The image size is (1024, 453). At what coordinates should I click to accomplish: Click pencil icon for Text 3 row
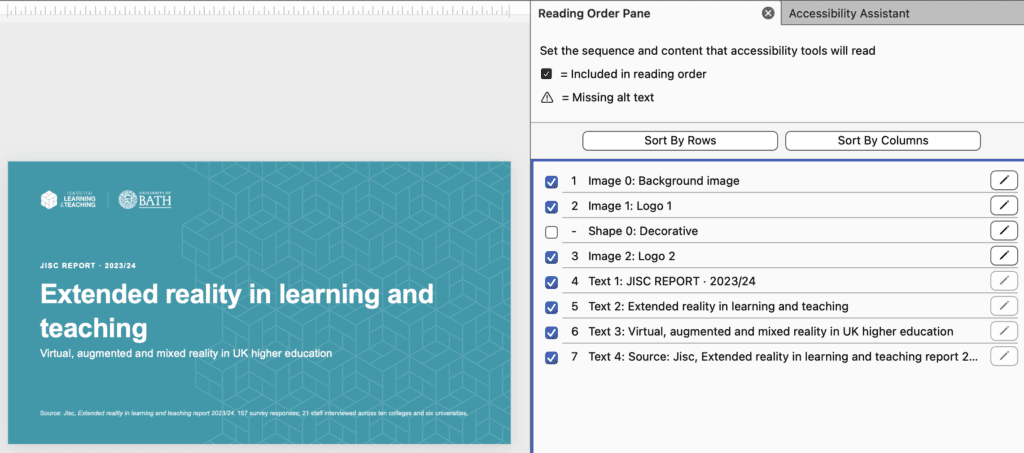[1004, 332]
